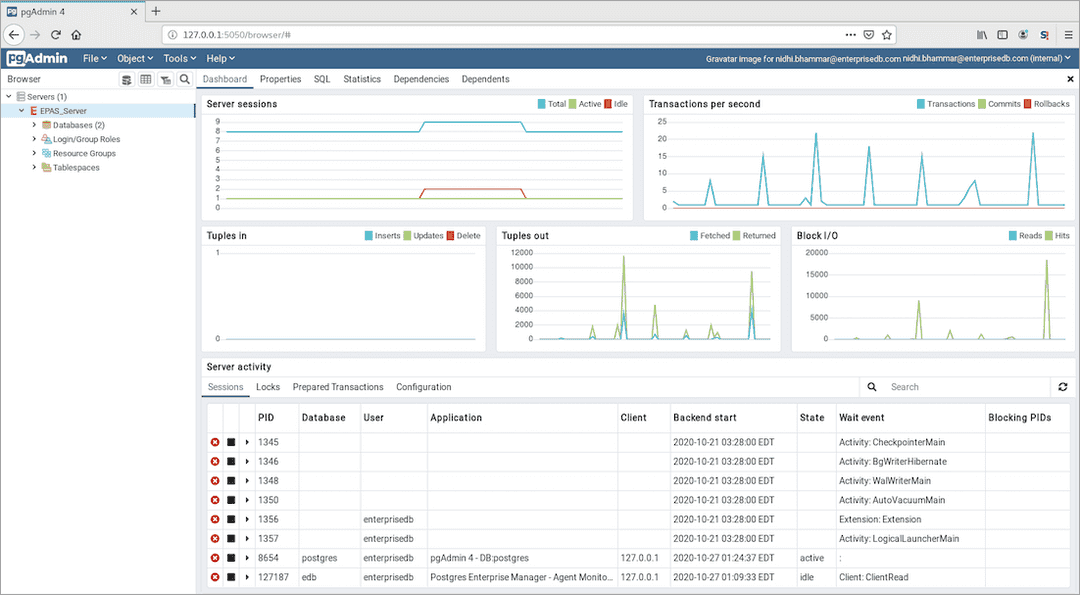Toggle the Idle legend in Server sessions chart

coord(617,103)
